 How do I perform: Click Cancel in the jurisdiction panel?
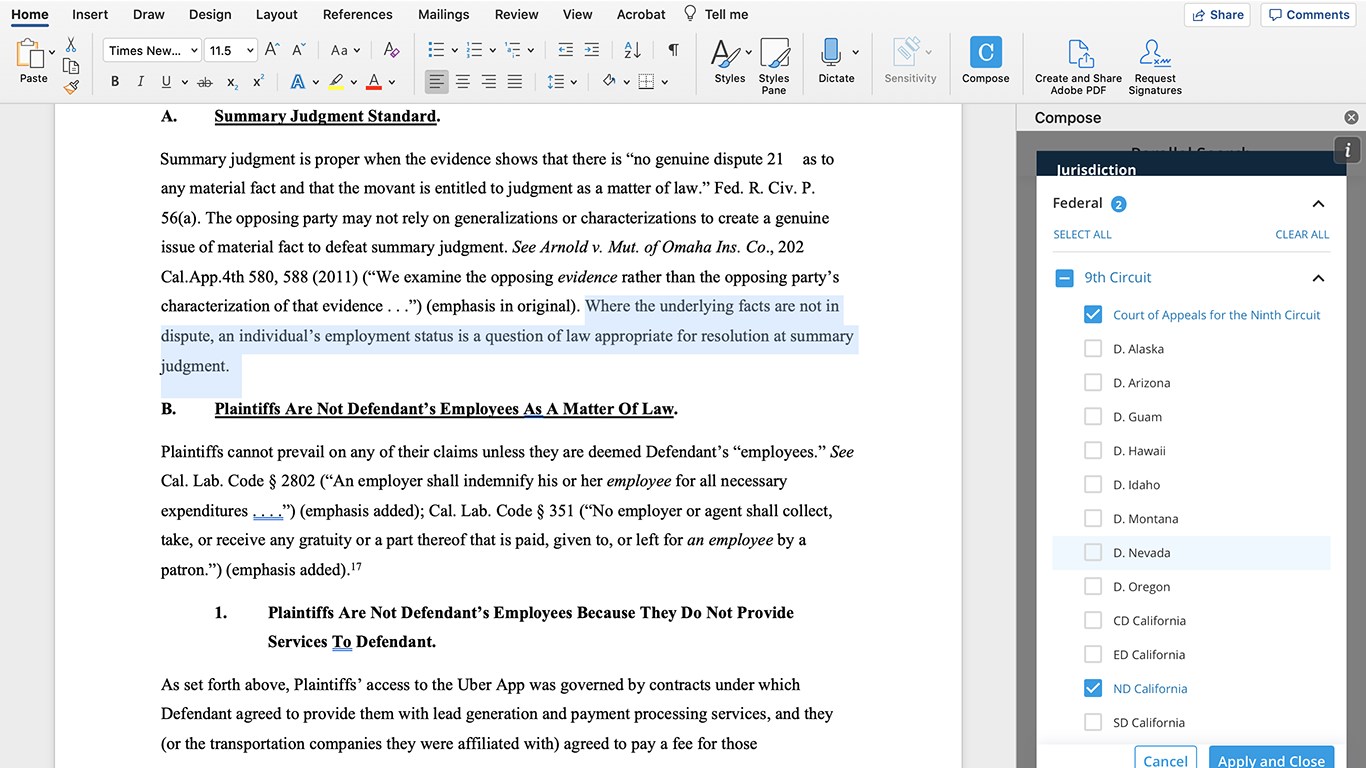1166,760
